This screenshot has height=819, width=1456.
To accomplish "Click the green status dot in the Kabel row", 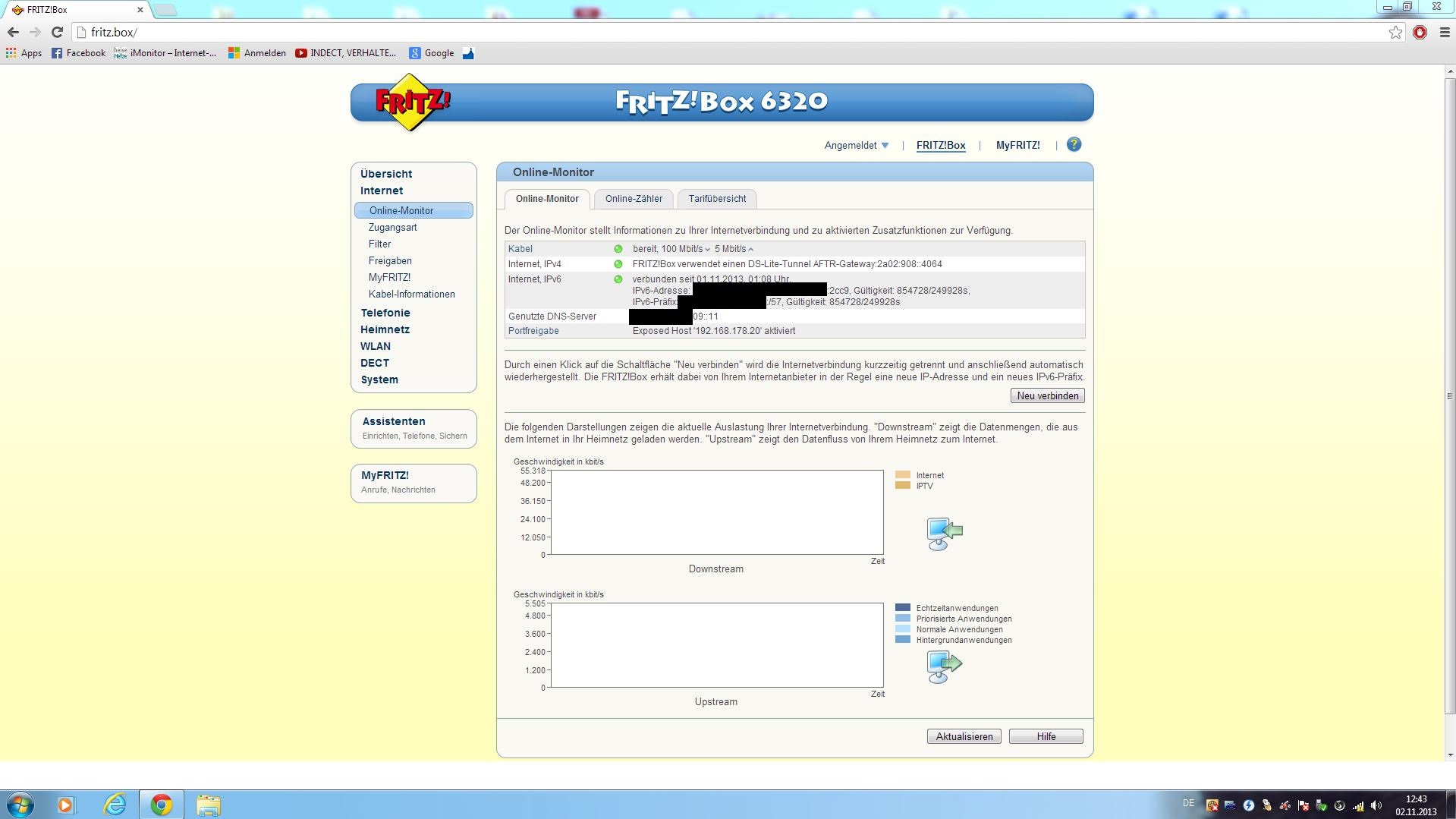I will 618,249.
